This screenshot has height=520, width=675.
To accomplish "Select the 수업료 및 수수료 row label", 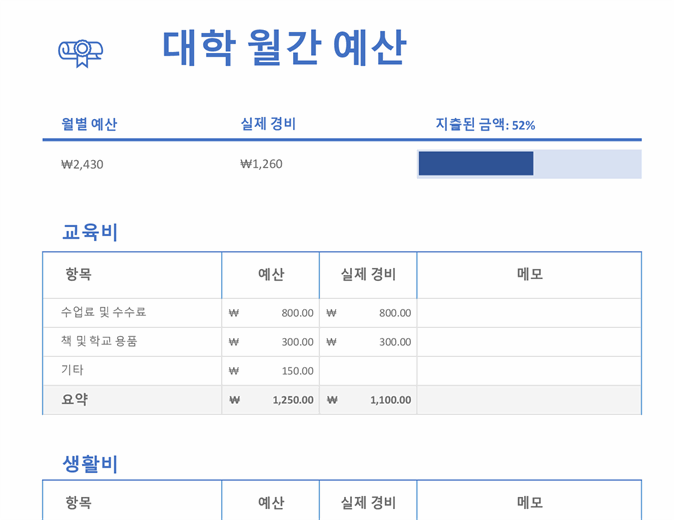I will (x=103, y=312).
